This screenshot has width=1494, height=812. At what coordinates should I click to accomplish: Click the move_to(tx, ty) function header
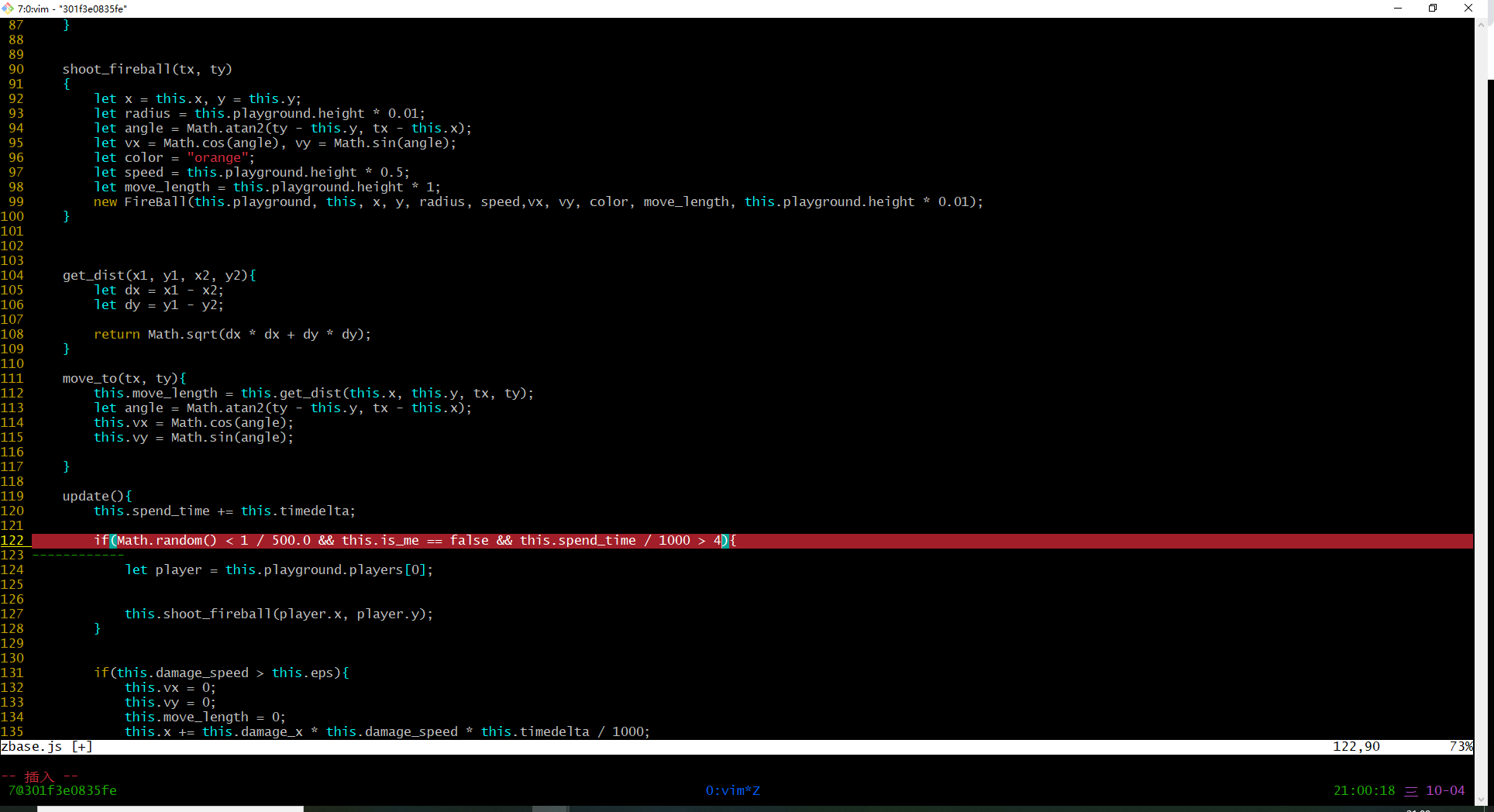tap(124, 378)
